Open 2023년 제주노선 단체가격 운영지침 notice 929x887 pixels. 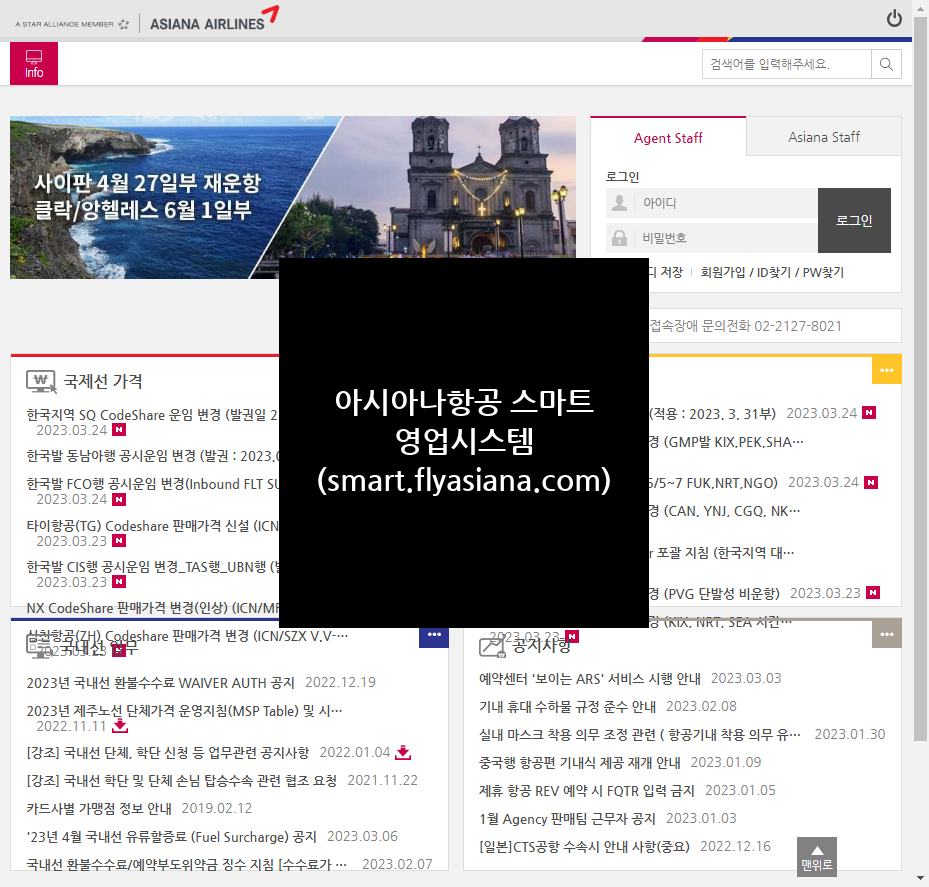click(x=184, y=710)
